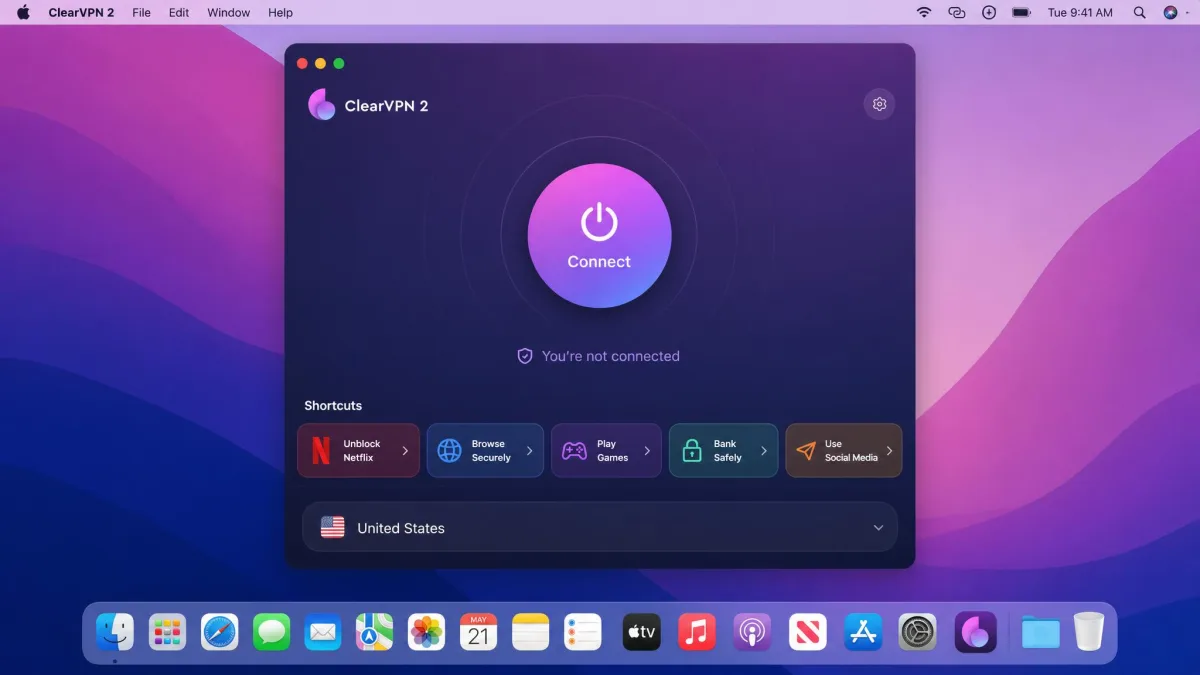Expand the Unblock Netflix shortcut chevron
Screen dimensions: 1200x675
[405, 451]
